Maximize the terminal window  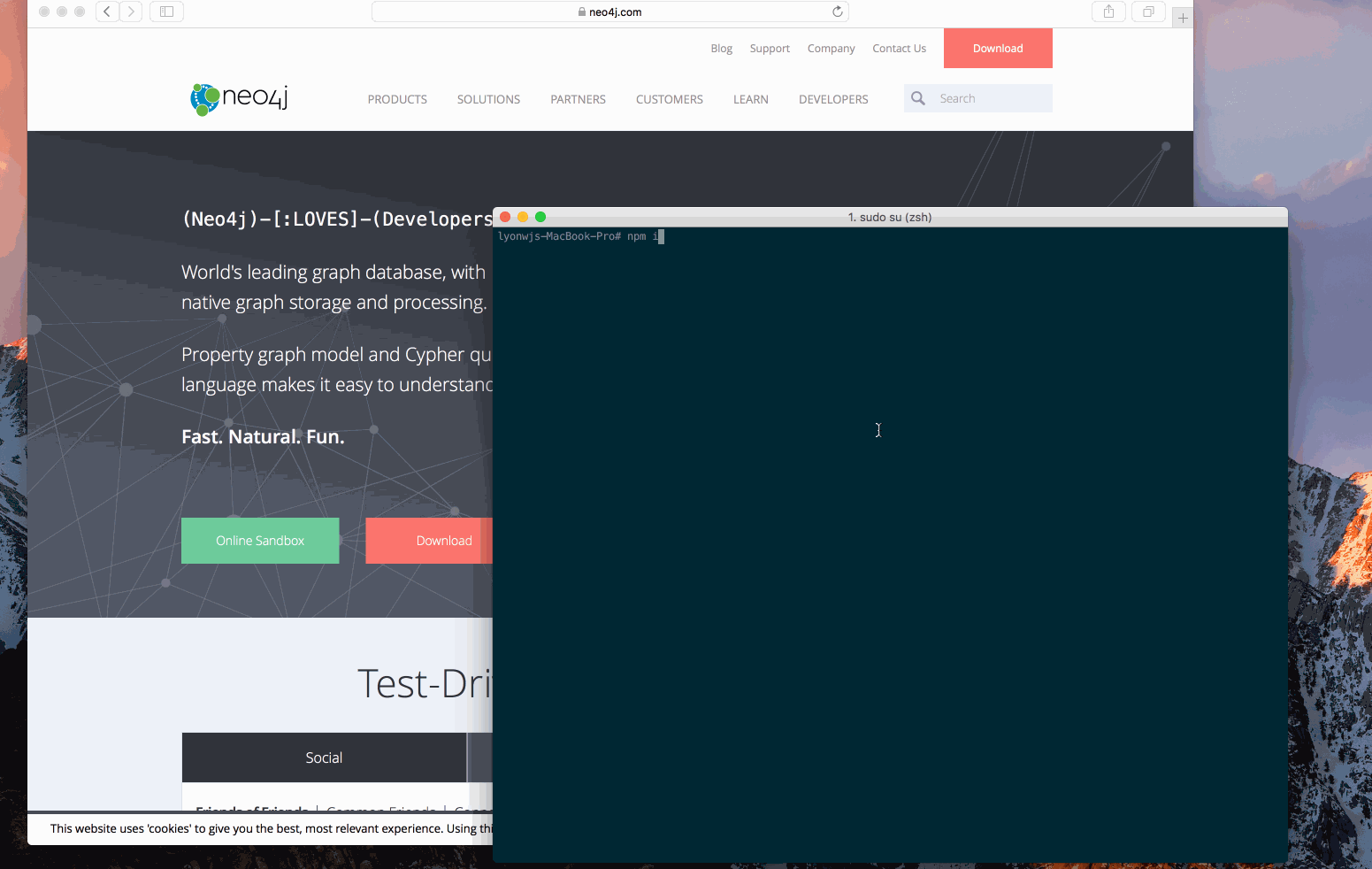click(x=540, y=217)
